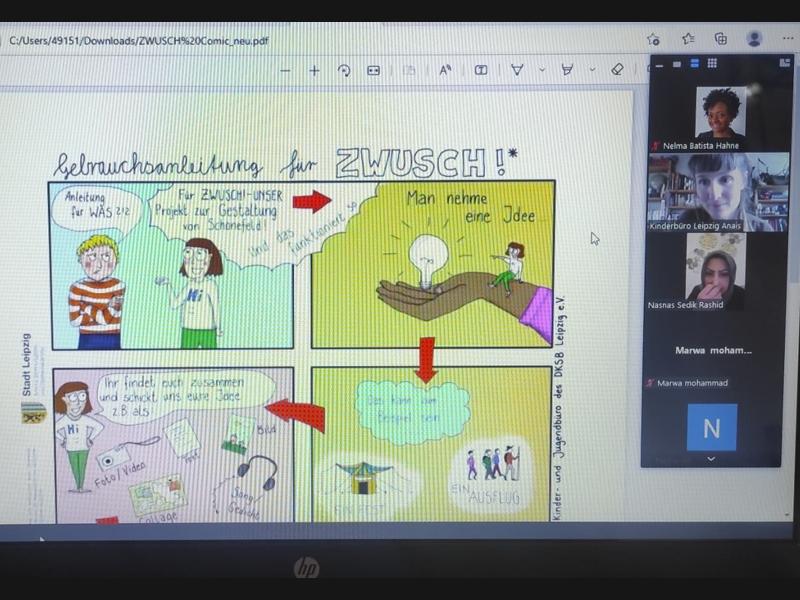Rotate the PDF page
Viewport: 800px width, 600px height.
pyautogui.click(x=344, y=71)
